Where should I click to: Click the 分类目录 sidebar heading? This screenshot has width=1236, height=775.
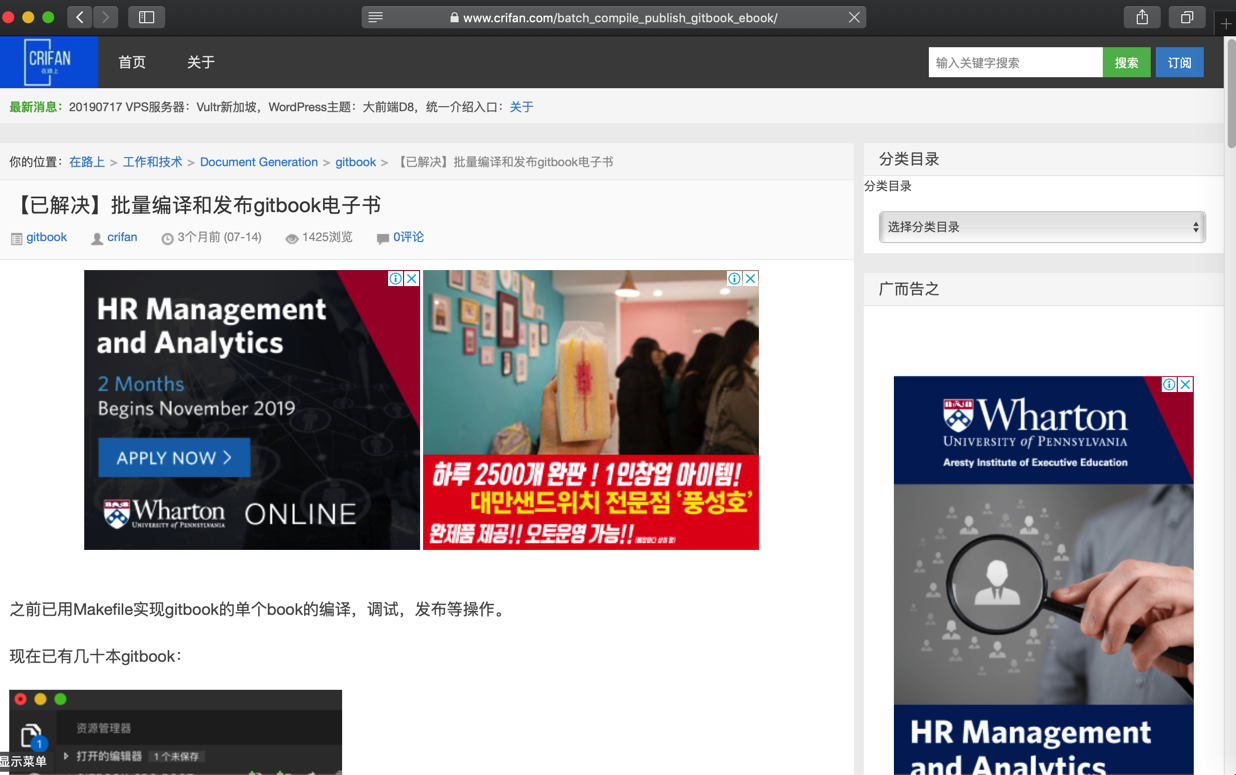pos(909,159)
